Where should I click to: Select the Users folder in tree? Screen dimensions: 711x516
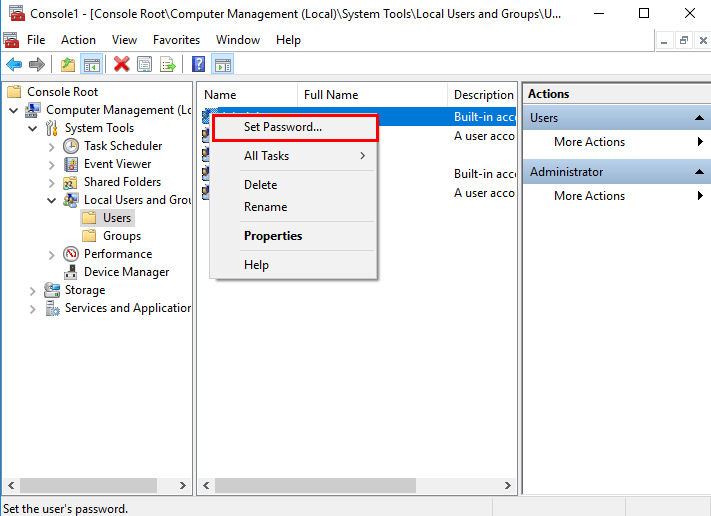click(107, 218)
